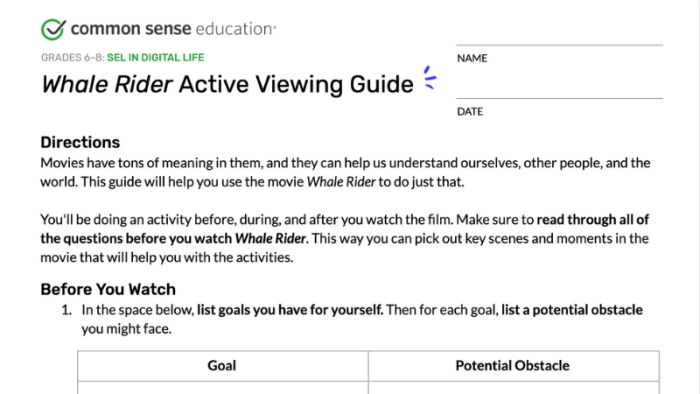The width and height of the screenshot is (700, 394).
Task: Select the Whale Rider Active Viewing Guide title
Action: [227, 84]
